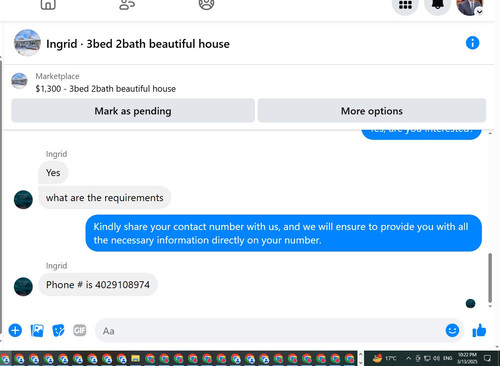
Task: Open the network tray icon
Action: click(x=427, y=358)
